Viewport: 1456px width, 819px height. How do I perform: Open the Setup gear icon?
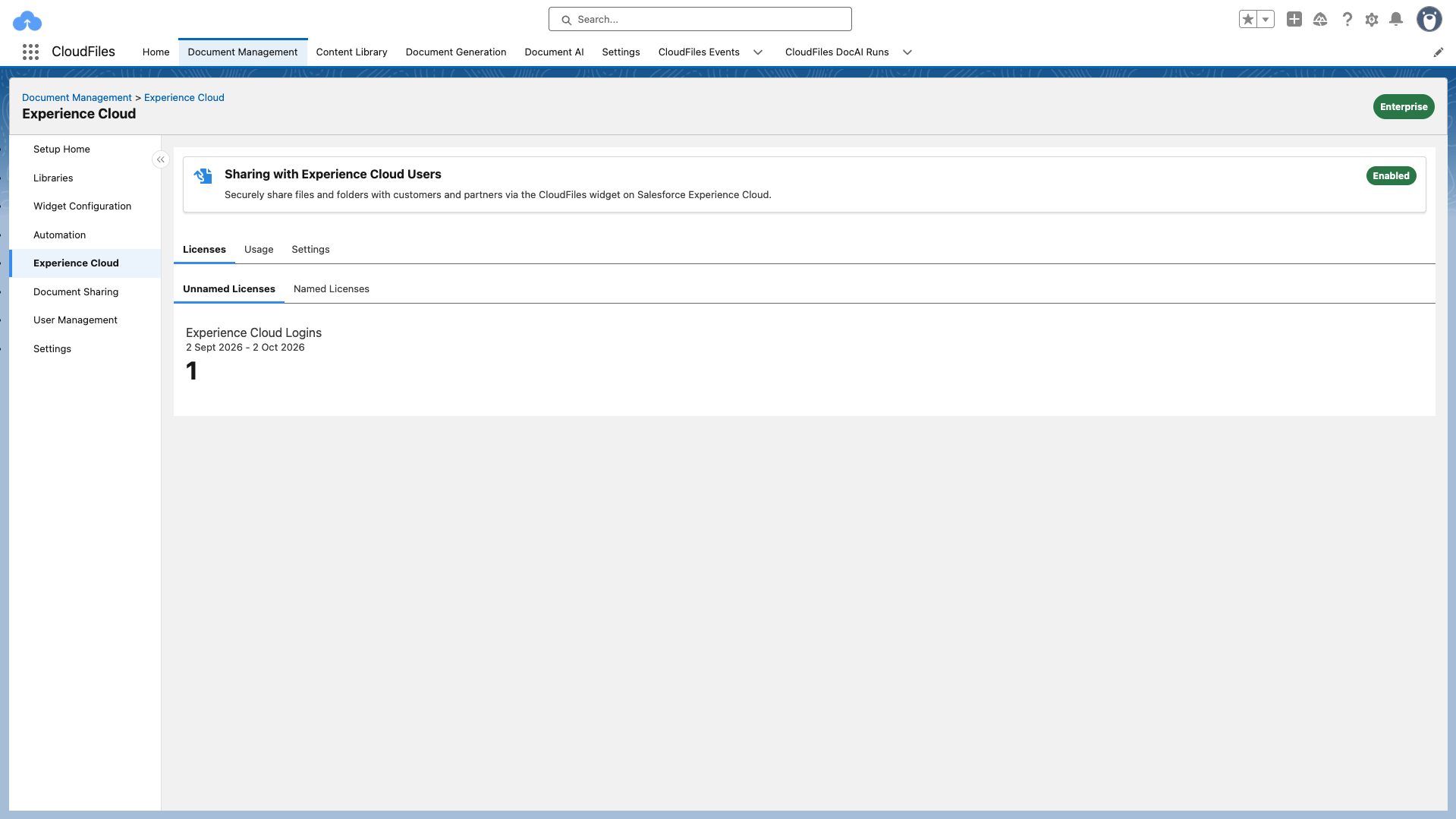pos(1372,20)
